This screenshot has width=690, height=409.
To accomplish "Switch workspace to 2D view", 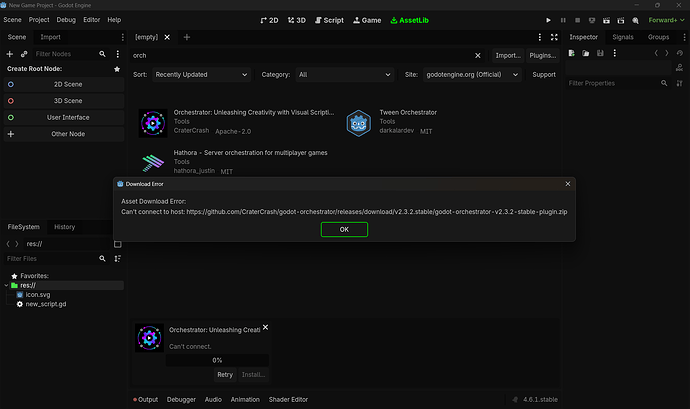I will click(x=270, y=19).
